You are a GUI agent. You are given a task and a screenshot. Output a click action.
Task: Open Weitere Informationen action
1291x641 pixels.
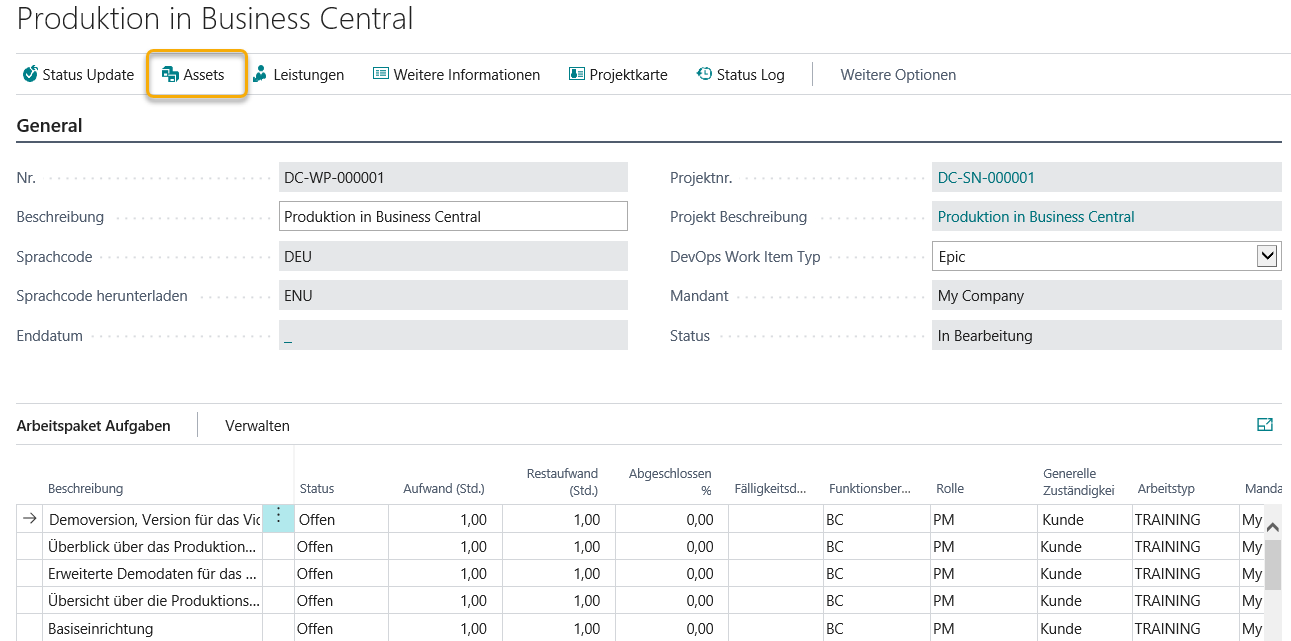pyautogui.click(x=456, y=74)
